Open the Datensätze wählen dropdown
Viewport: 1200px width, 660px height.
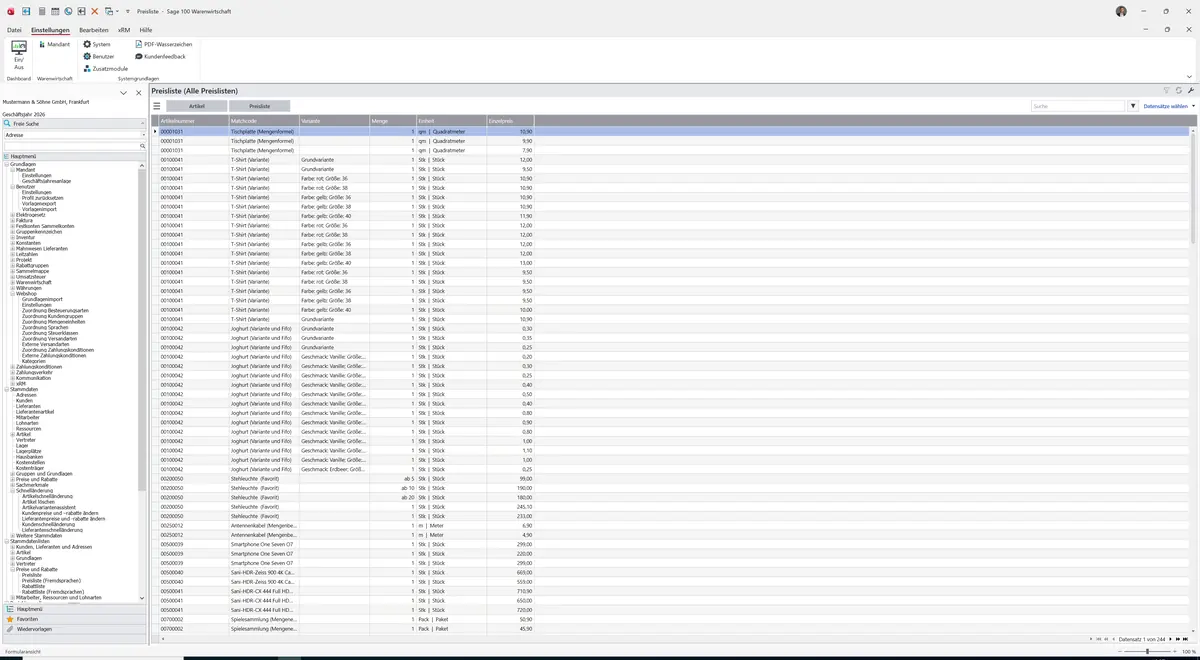pos(1168,106)
